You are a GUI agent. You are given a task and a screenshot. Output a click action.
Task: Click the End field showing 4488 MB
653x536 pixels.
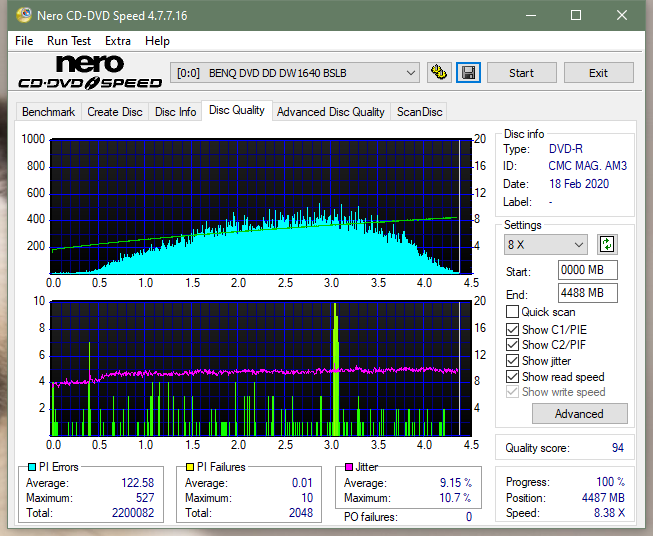point(587,293)
